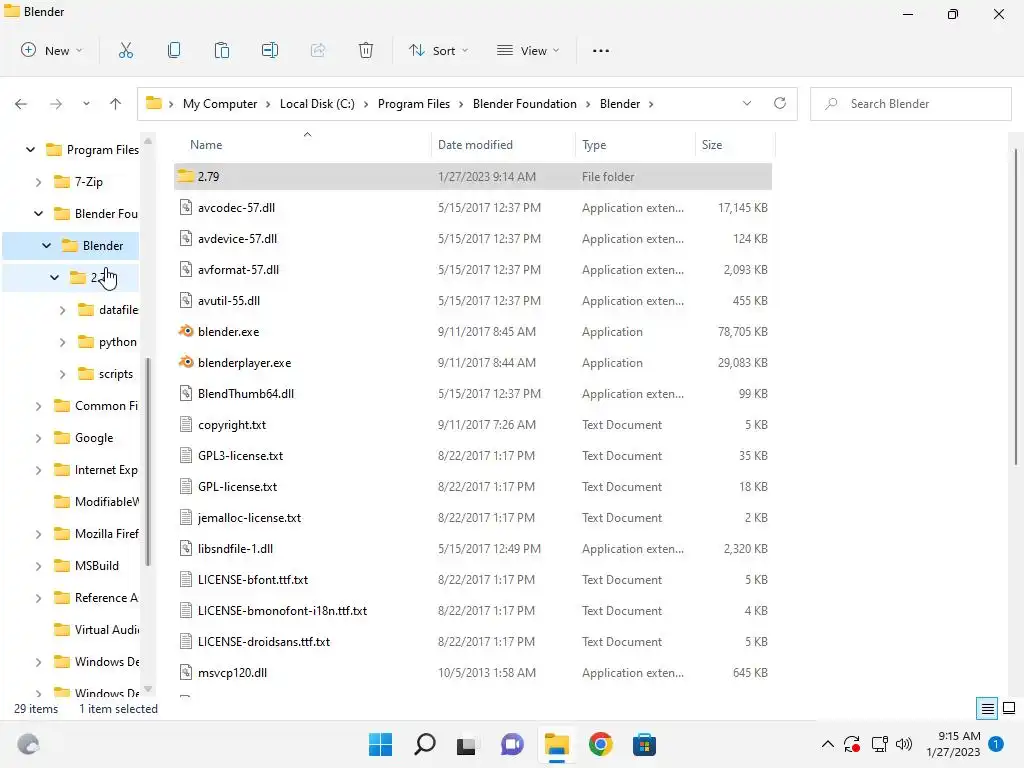Open the clock and date notification area
This screenshot has height=768, width=1024.
953,744
